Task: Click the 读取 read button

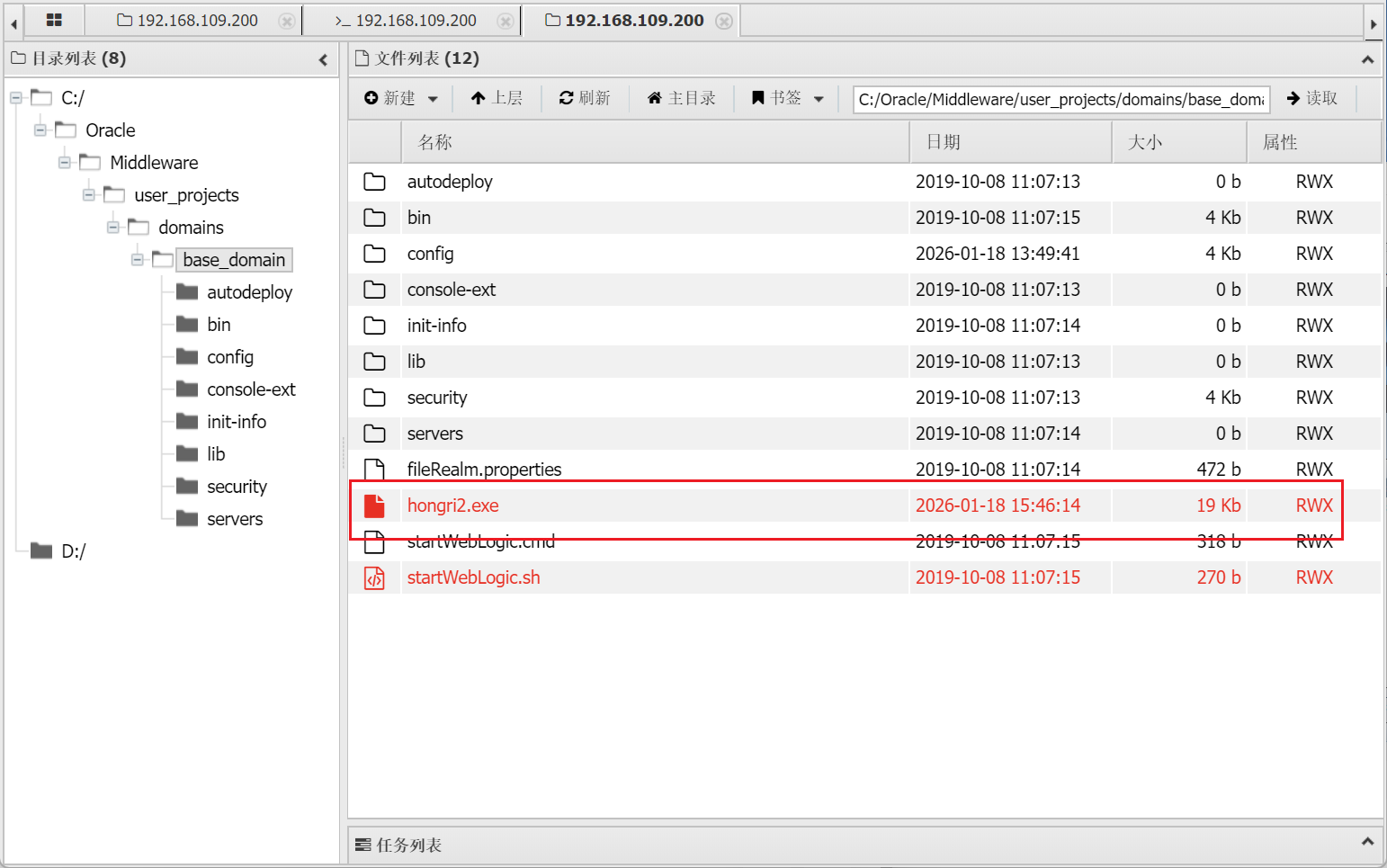Action: 1312,98
